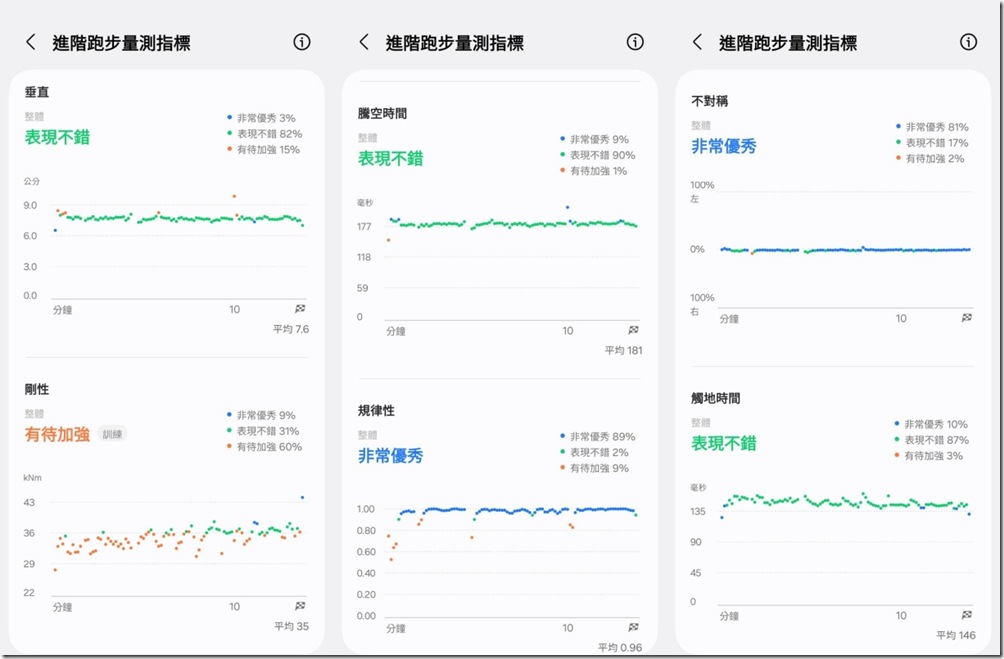Select the 觸地時間 section heading

coord(715,398)
